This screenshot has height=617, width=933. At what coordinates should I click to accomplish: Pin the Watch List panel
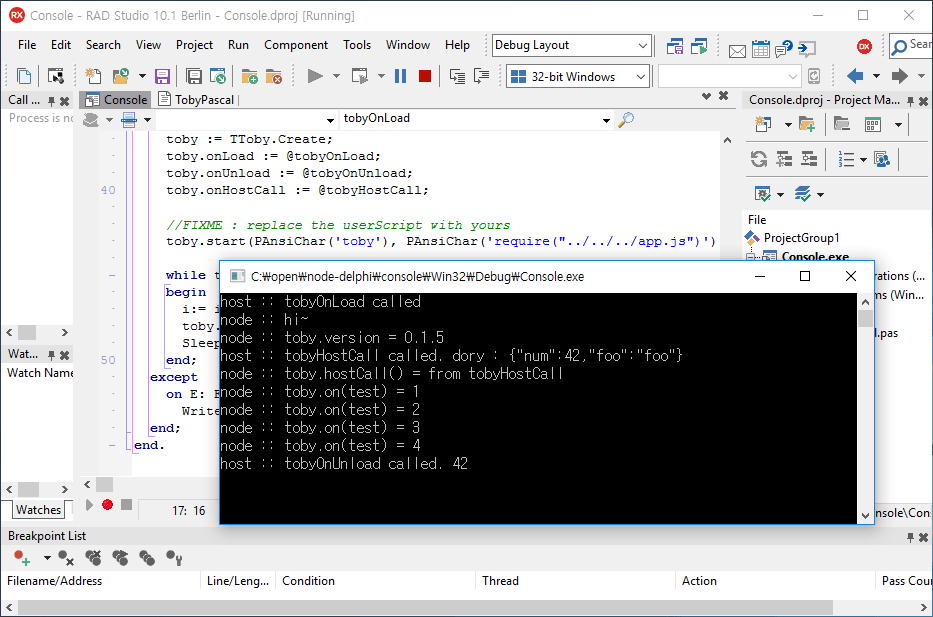tap(52, 355)
